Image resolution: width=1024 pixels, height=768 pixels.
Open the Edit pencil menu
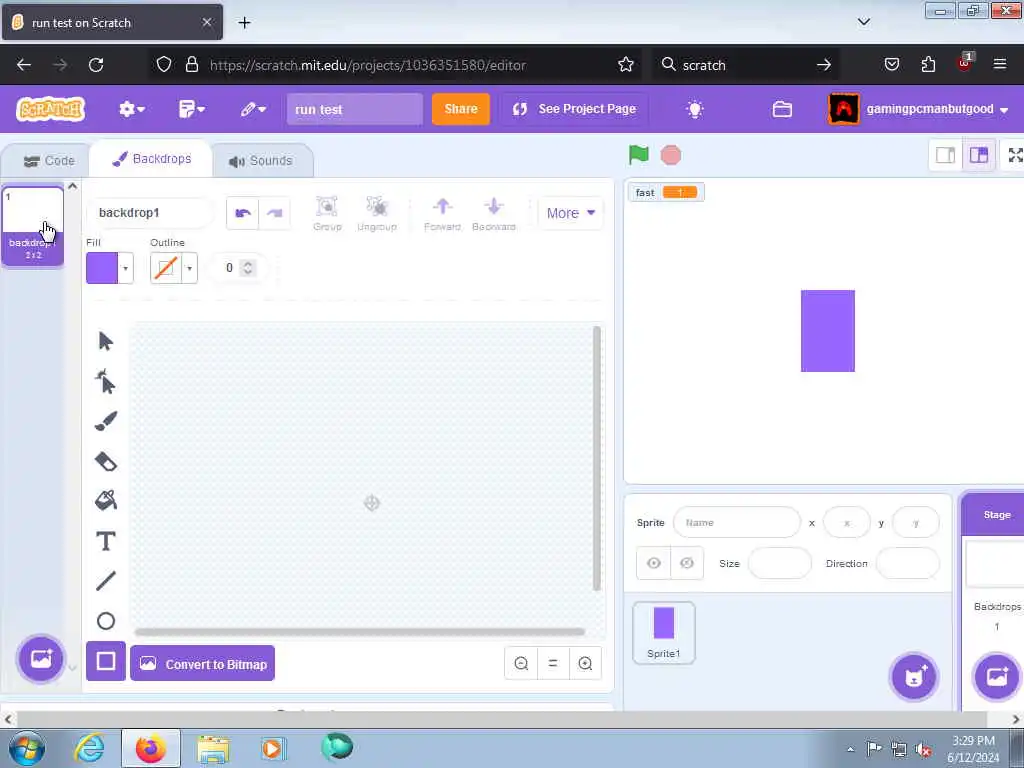click(253, 109)
